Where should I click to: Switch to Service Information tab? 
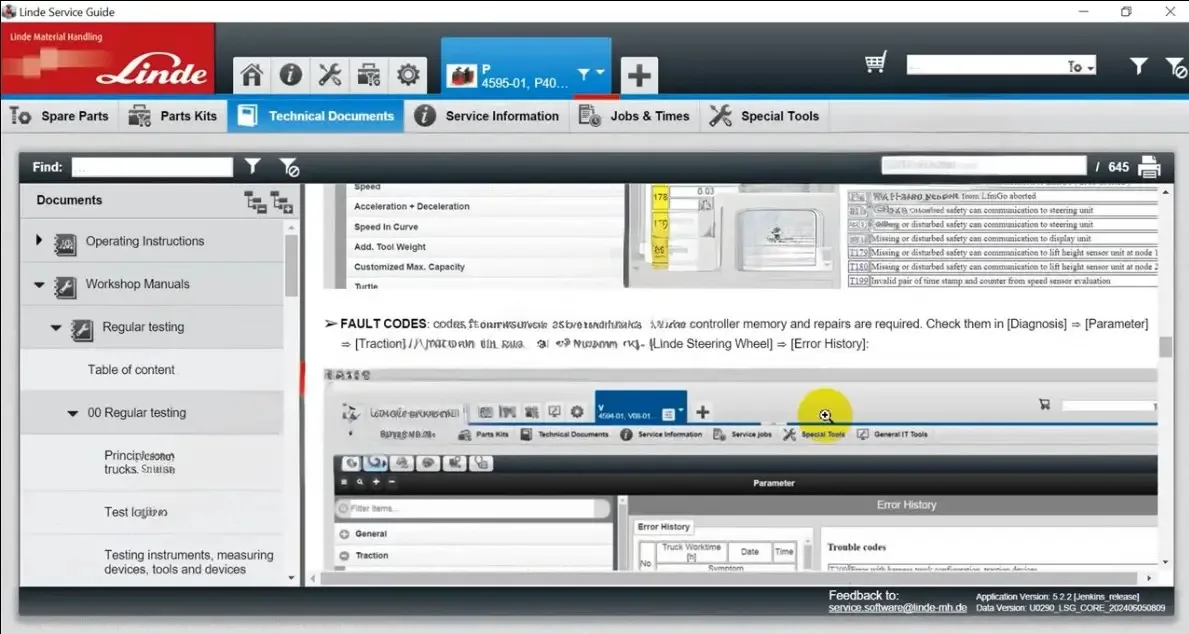487,116
